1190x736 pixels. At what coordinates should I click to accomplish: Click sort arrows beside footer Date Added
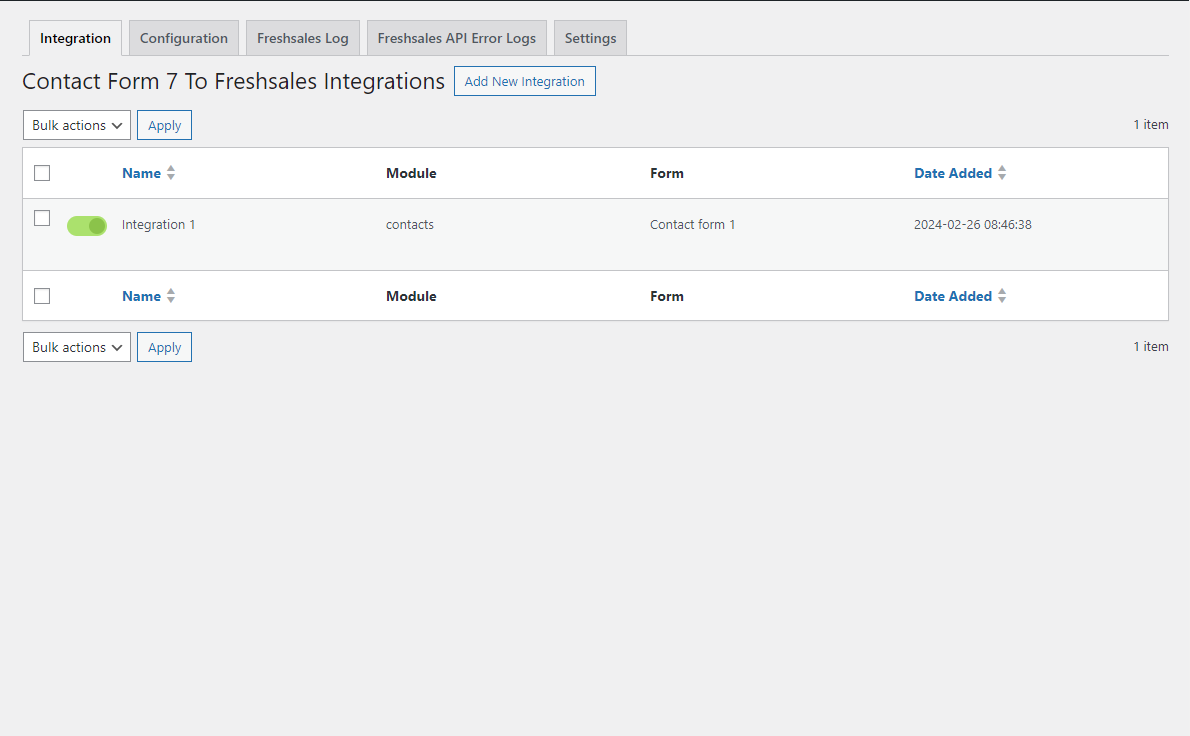(x=1002, y=296)
